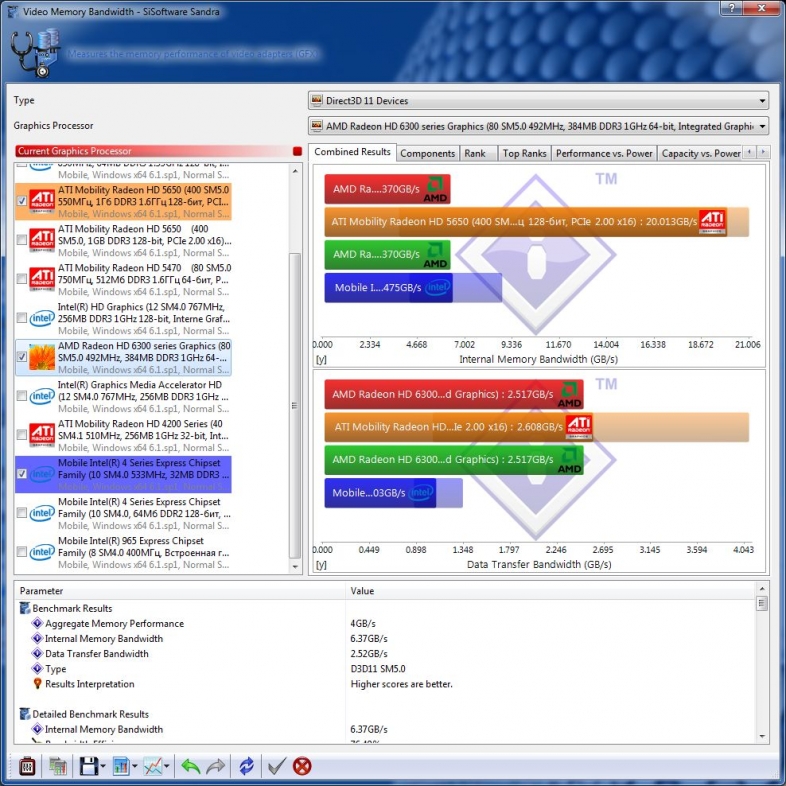Viewport: 786px width, 786px height.
Task: Click the Parameter column header
Action: [x=180, y=591]
